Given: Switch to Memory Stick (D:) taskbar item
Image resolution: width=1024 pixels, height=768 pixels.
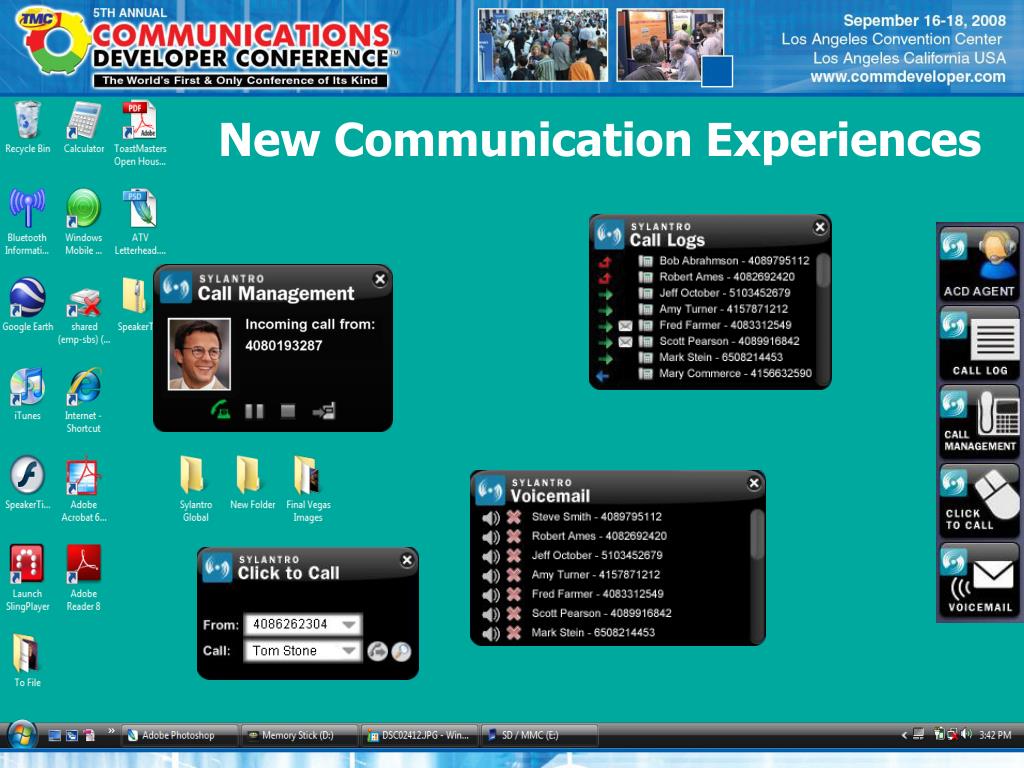Looking at the screenshot, I should point(299,735).
